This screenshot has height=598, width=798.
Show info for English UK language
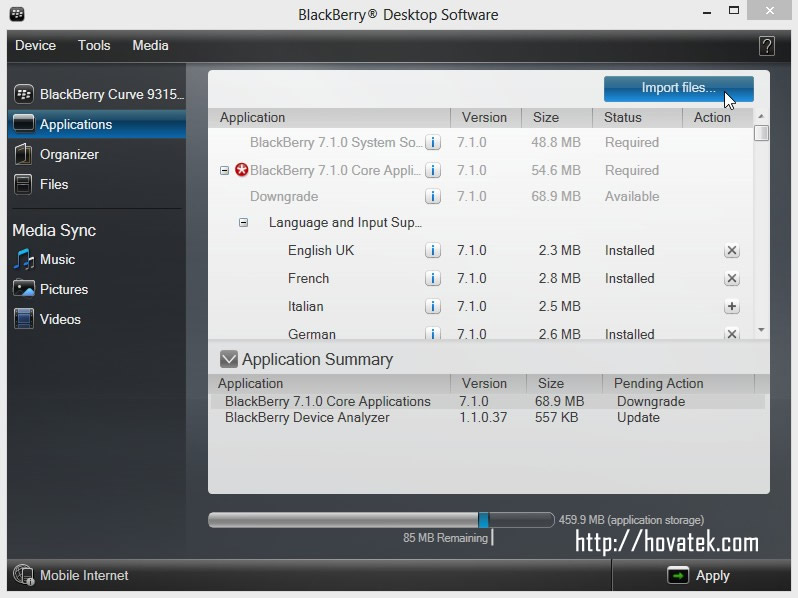pyautogui.click(x=433, y=250)
